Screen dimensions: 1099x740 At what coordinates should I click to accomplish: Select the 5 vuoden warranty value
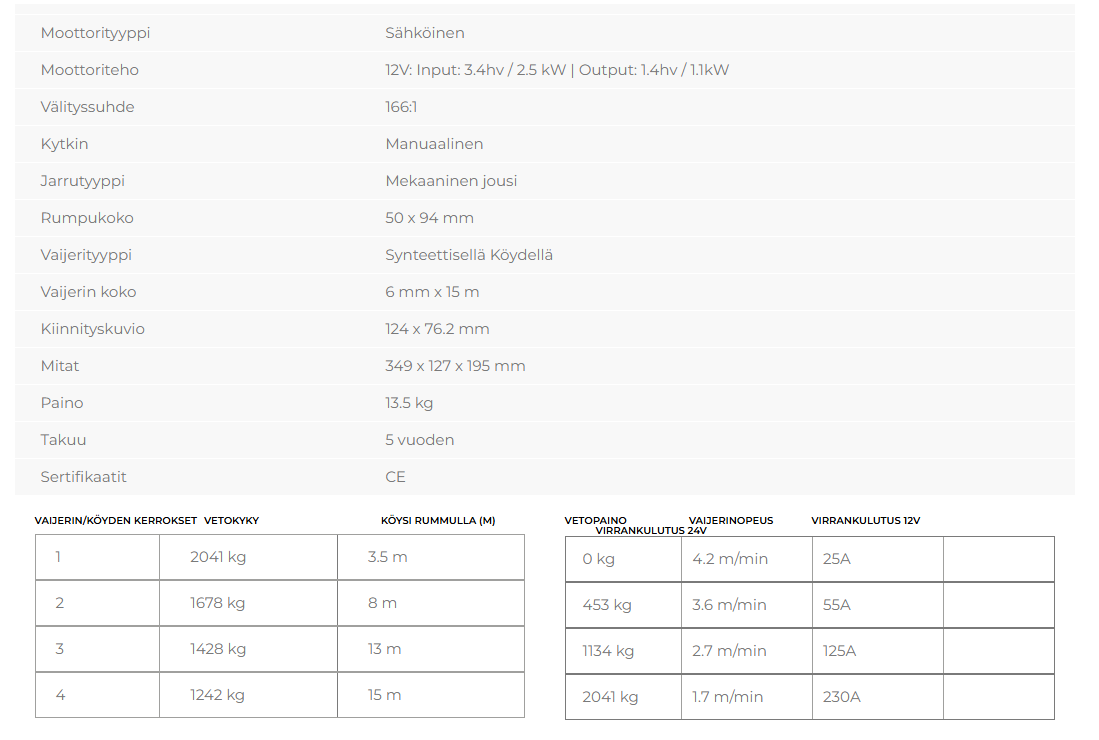[x=419, y=440]
